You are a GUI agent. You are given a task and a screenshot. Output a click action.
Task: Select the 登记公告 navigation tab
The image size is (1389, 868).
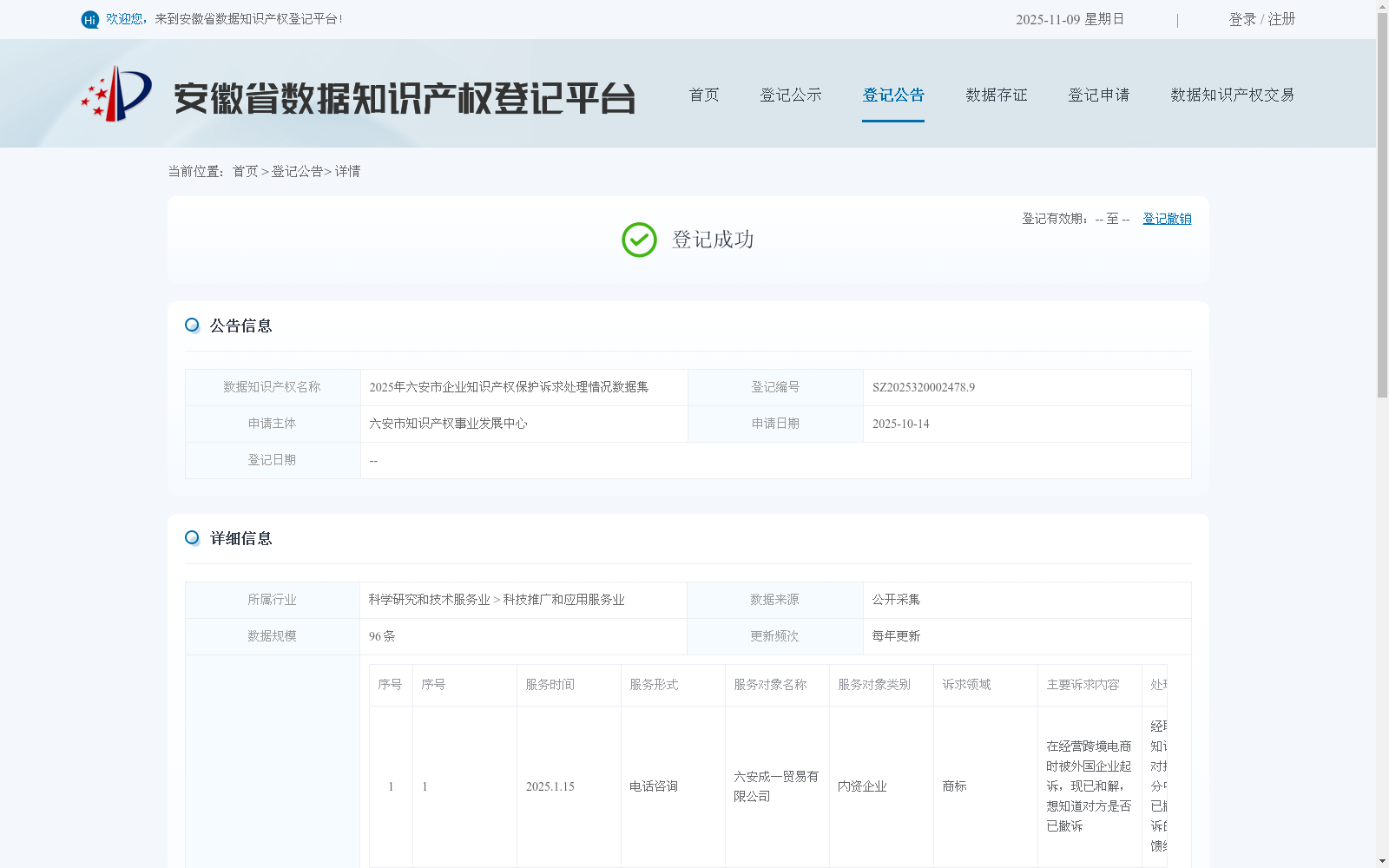point(893,95)
